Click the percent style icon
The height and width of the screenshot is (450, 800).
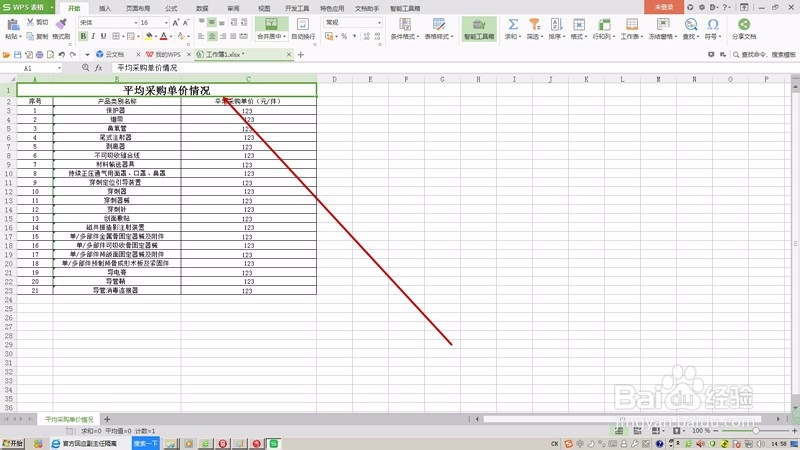point(344,36)
